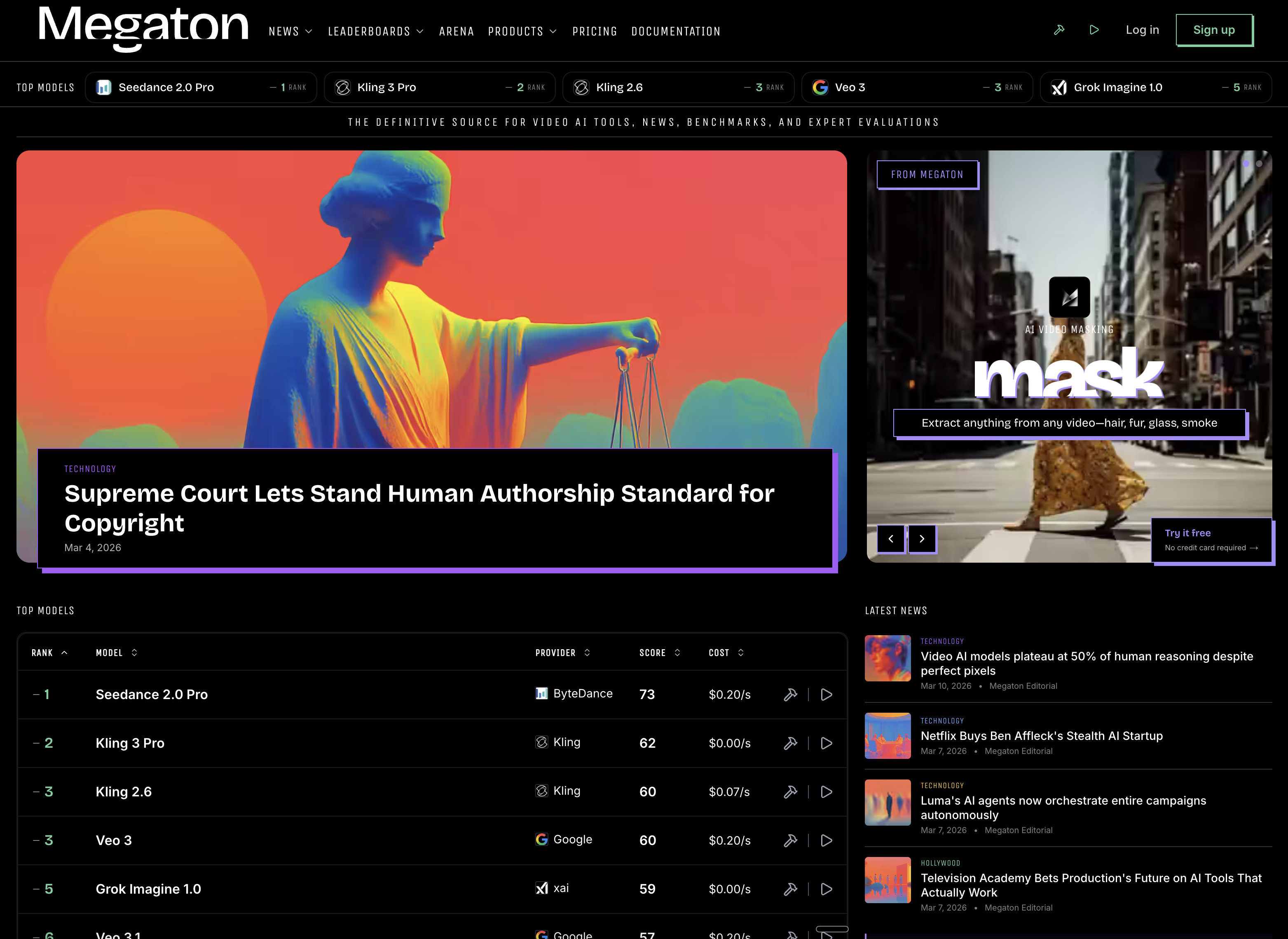Select the second carousel dot on the mask banner
Image resolution: width=1288 pixels, height=939 pixels.
pyautogui.click(x=1260, y=164)
